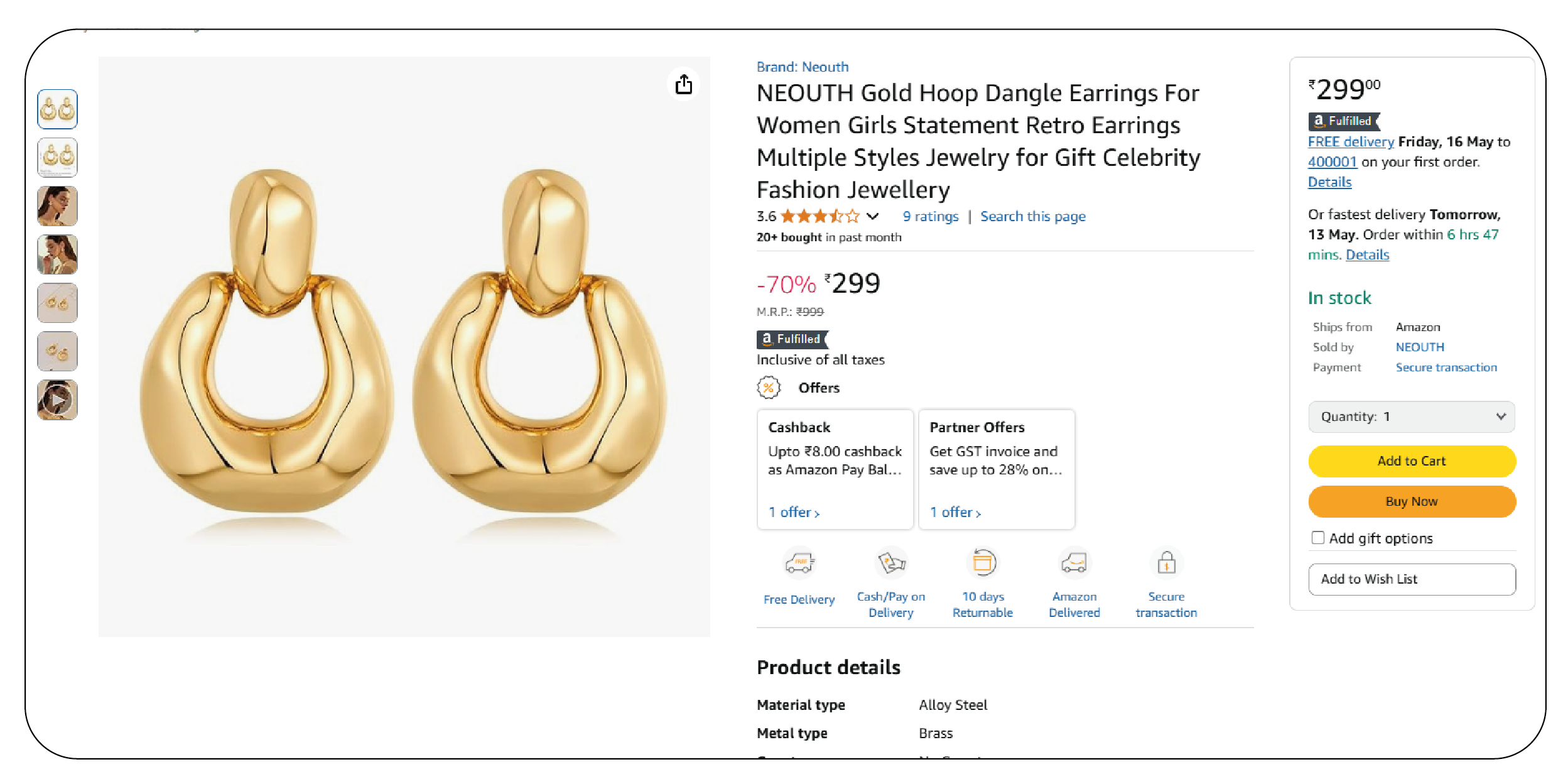Expand the star rating breakdown chevron
Viewport: 1568px width, 779px height.
click(x=872, y=217)
